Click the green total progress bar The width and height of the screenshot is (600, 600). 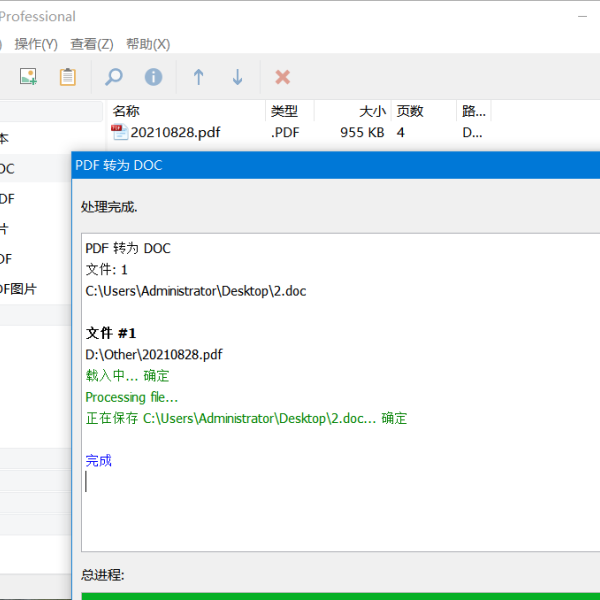click(341, 596)
